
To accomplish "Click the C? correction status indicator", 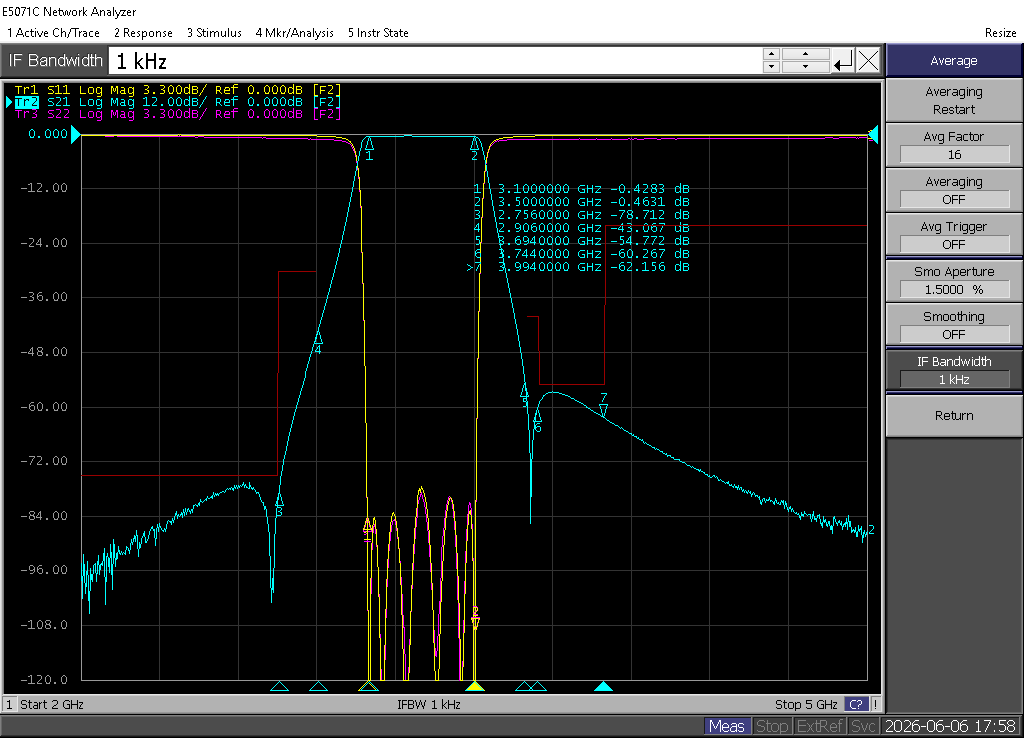I will click(856, 705).
